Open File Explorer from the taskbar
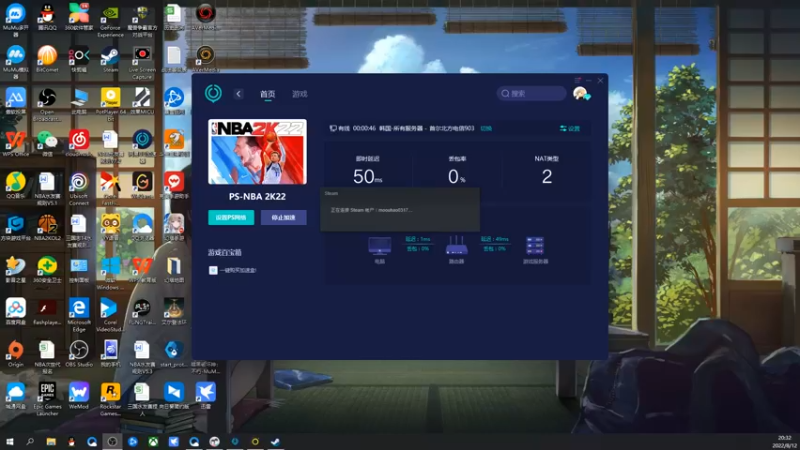This screenshot has height=450, width=800. tap(51, 442)
